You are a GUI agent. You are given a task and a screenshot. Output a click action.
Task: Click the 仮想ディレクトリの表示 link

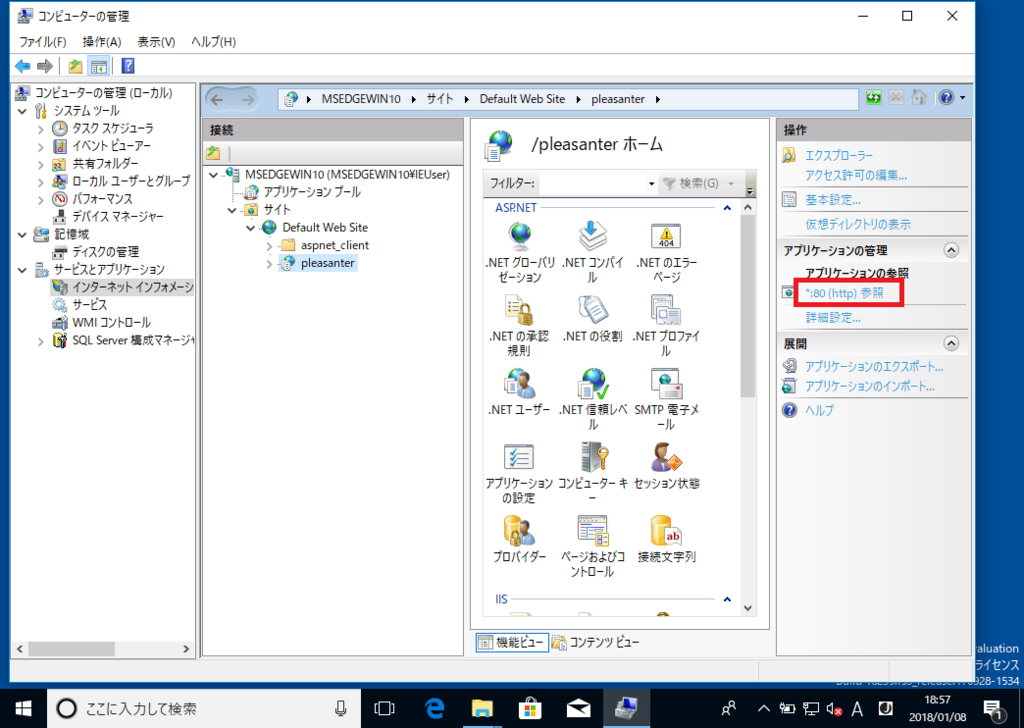pos(857,225)
